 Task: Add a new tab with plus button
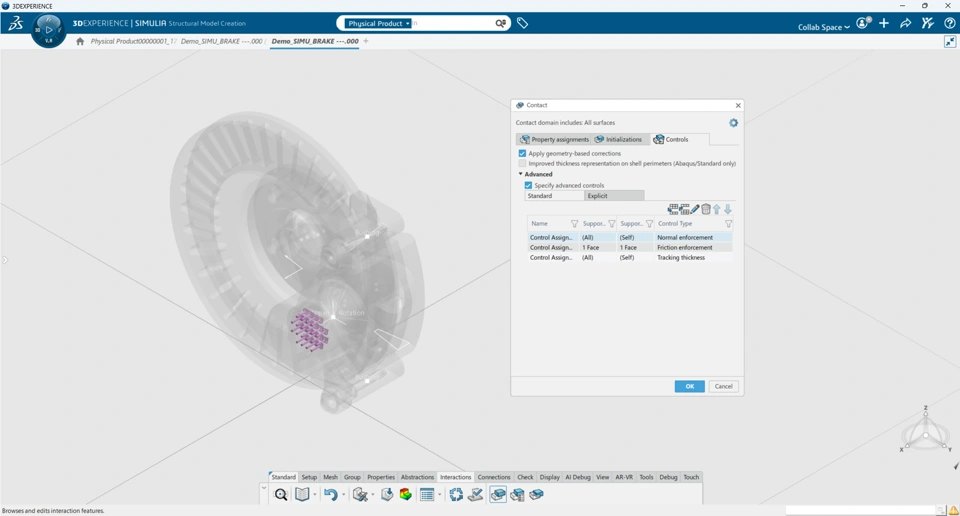366,42
